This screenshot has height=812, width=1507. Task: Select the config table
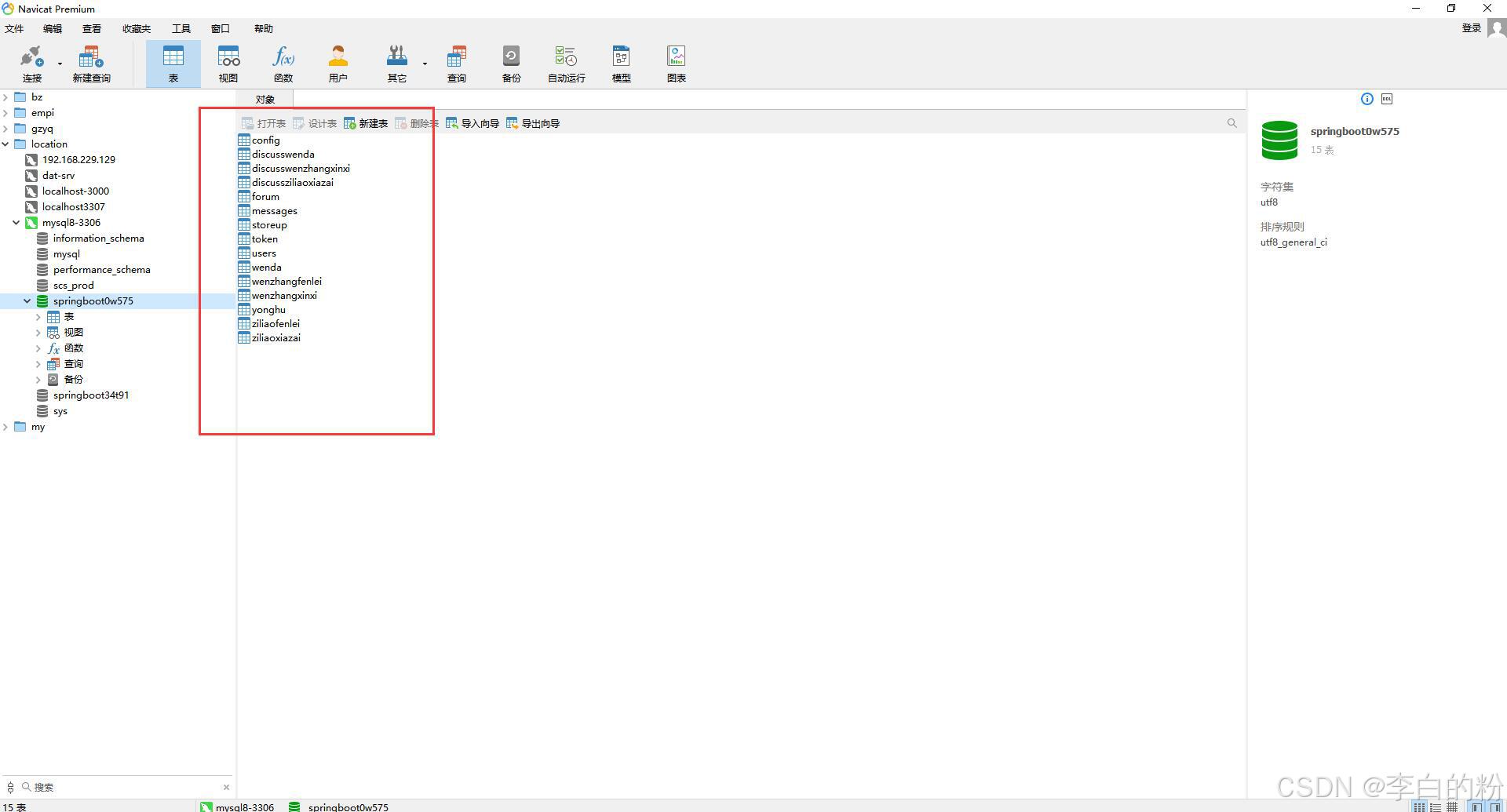[259, 140]
